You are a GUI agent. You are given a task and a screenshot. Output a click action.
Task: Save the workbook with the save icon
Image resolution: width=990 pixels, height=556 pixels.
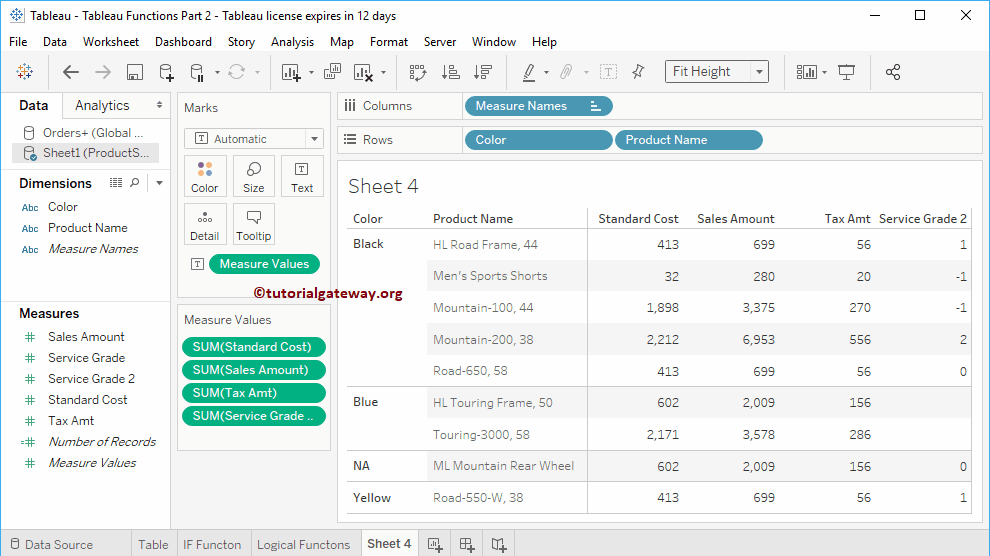coord(134,72)
